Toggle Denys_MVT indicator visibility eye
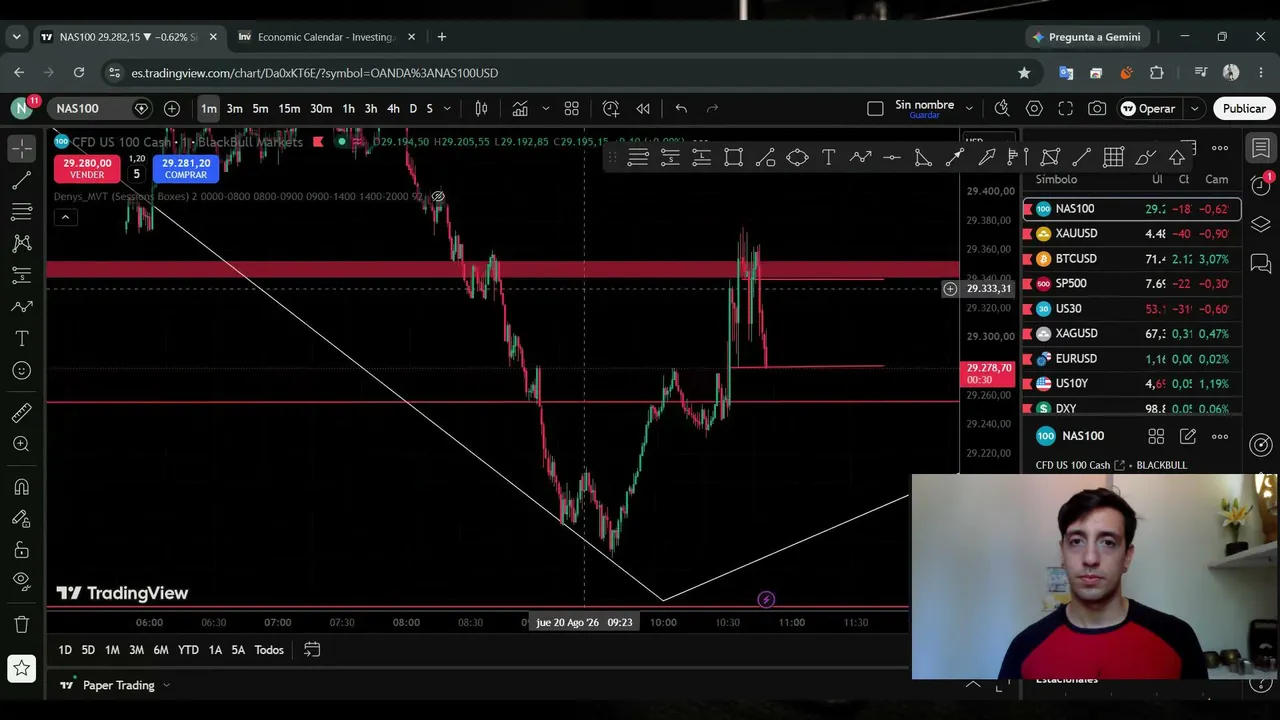1280x720 pixels. coord(438,197)
